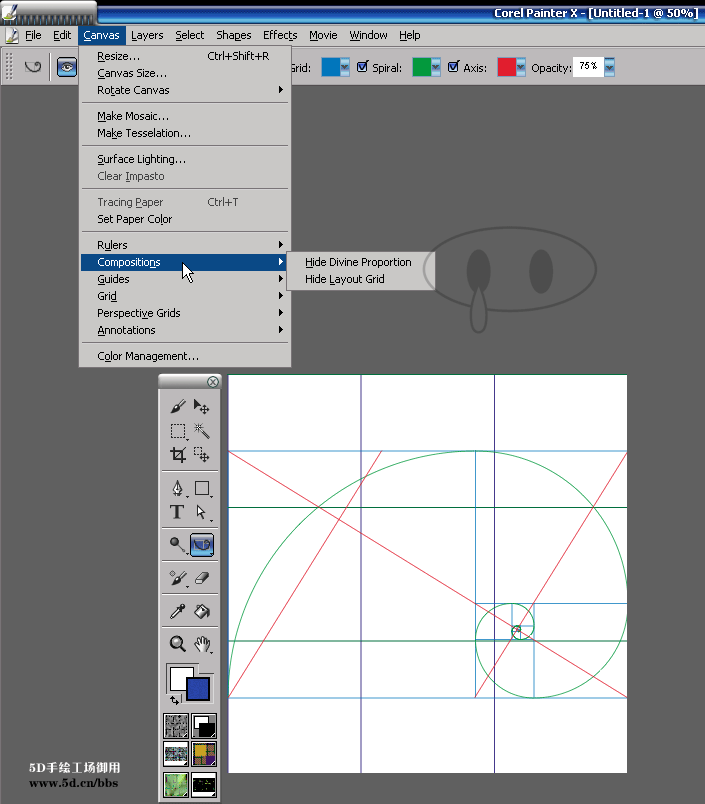Open the Spiral color dropdown arrow
This screenshot has width=705, height=804.
(435, 67)
